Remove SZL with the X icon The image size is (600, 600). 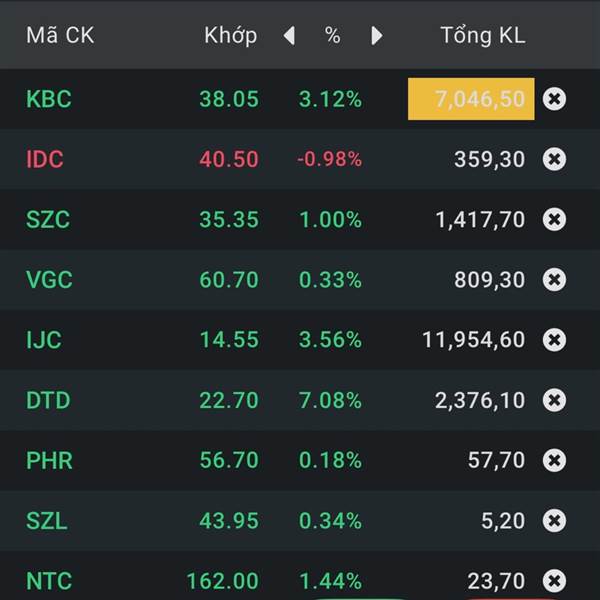coord(554,520)
